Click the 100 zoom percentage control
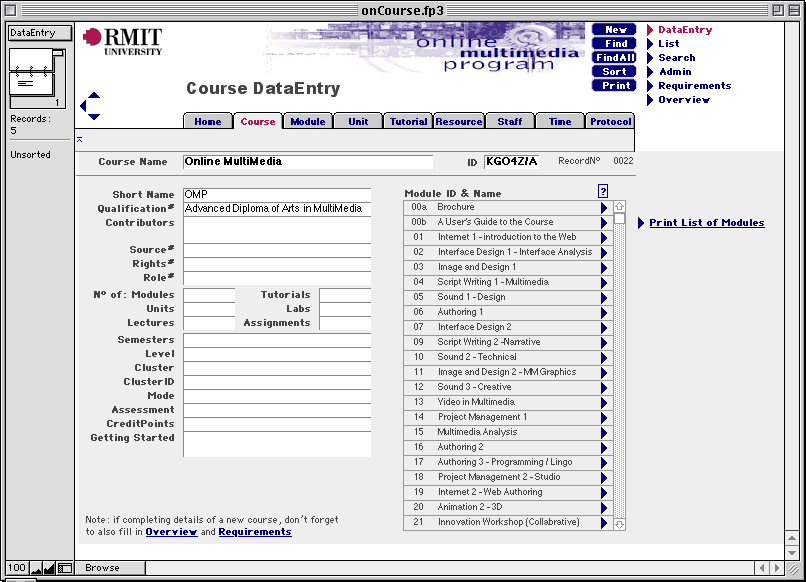This screenshot has height=582, width=806. click(x=15, y=567)
